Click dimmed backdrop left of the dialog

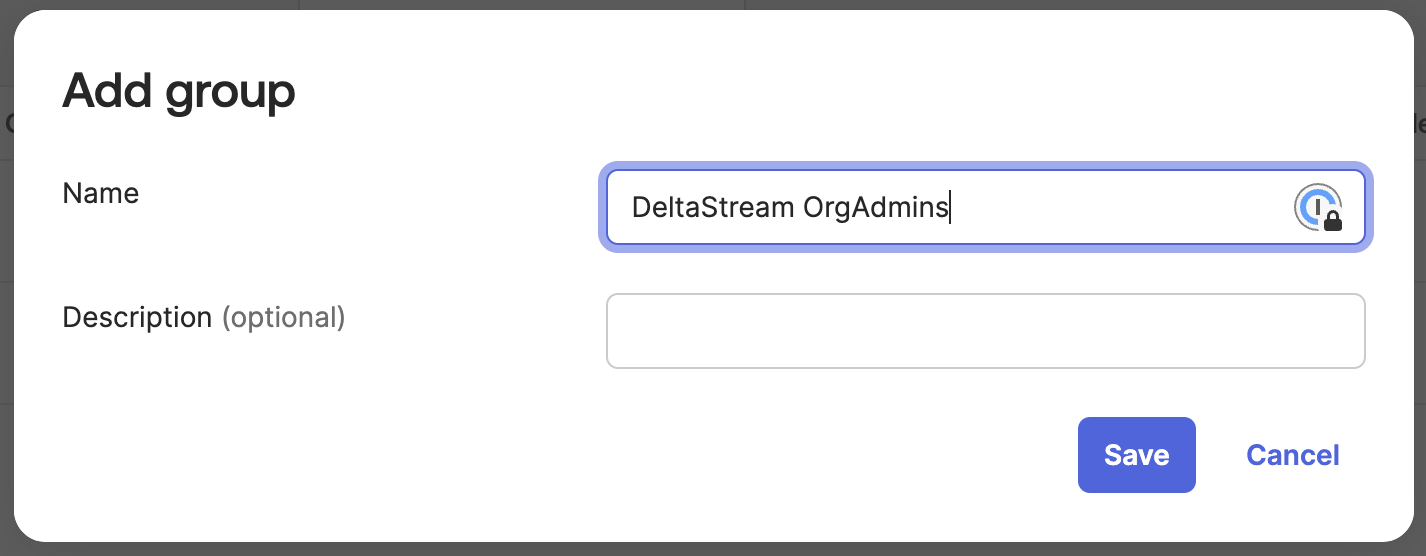pyautogui.click(x=5, y=300)
